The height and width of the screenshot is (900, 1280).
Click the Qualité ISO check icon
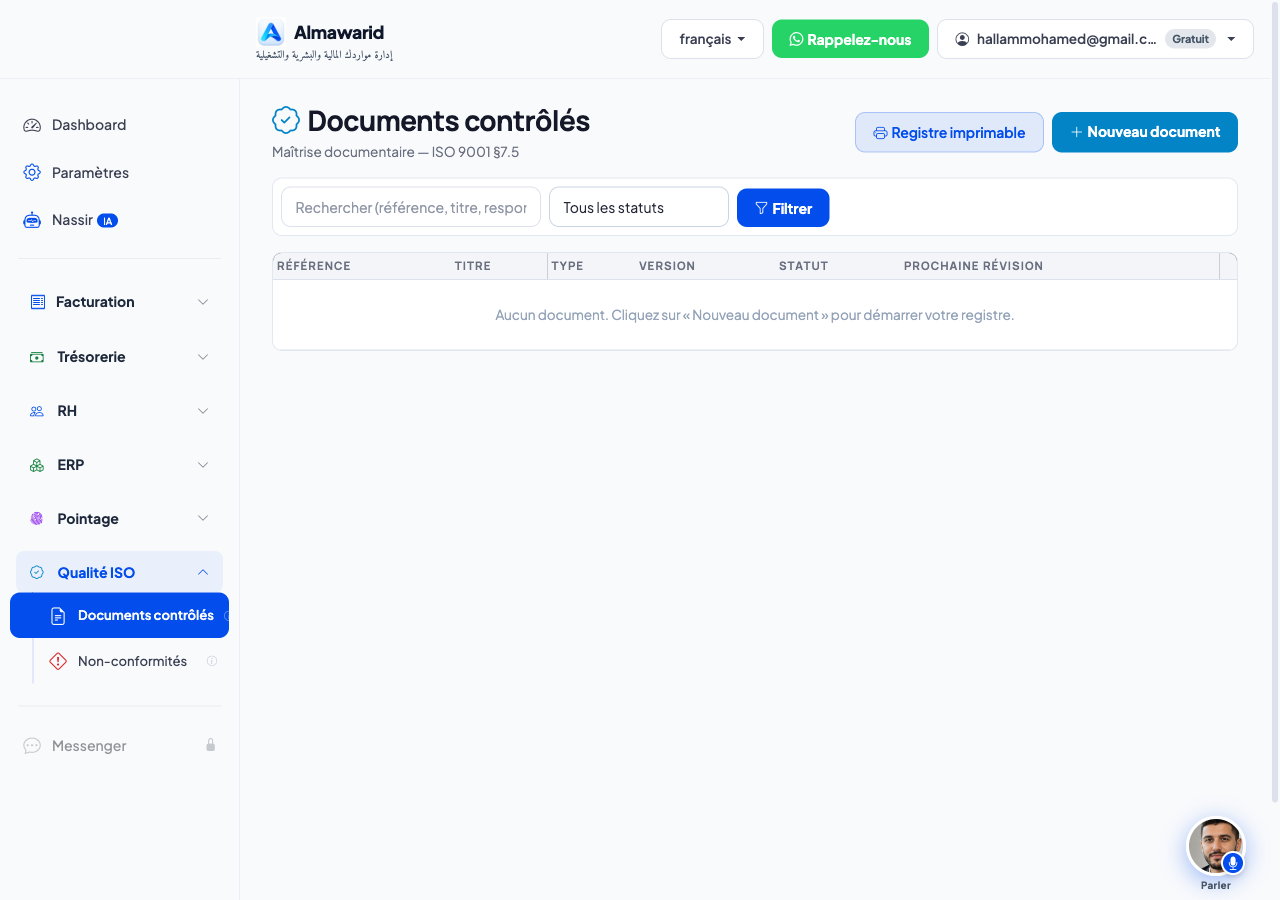click(37, 573)
